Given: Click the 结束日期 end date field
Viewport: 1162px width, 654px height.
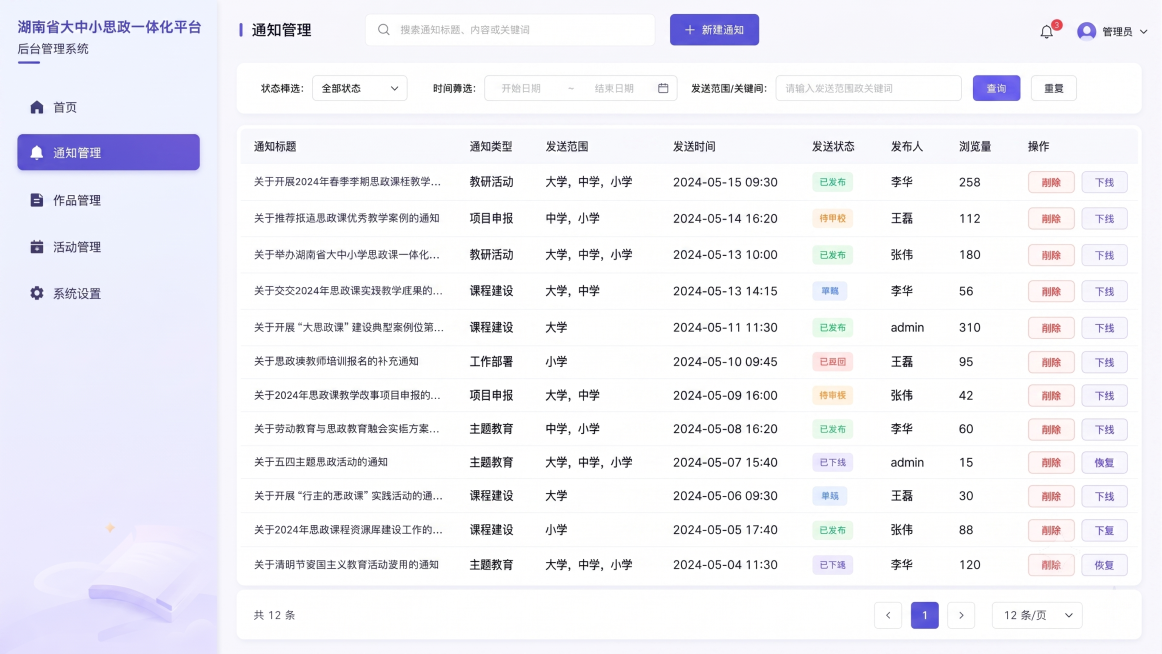Looking at the screenshot, I should click(x=614, y=88).
